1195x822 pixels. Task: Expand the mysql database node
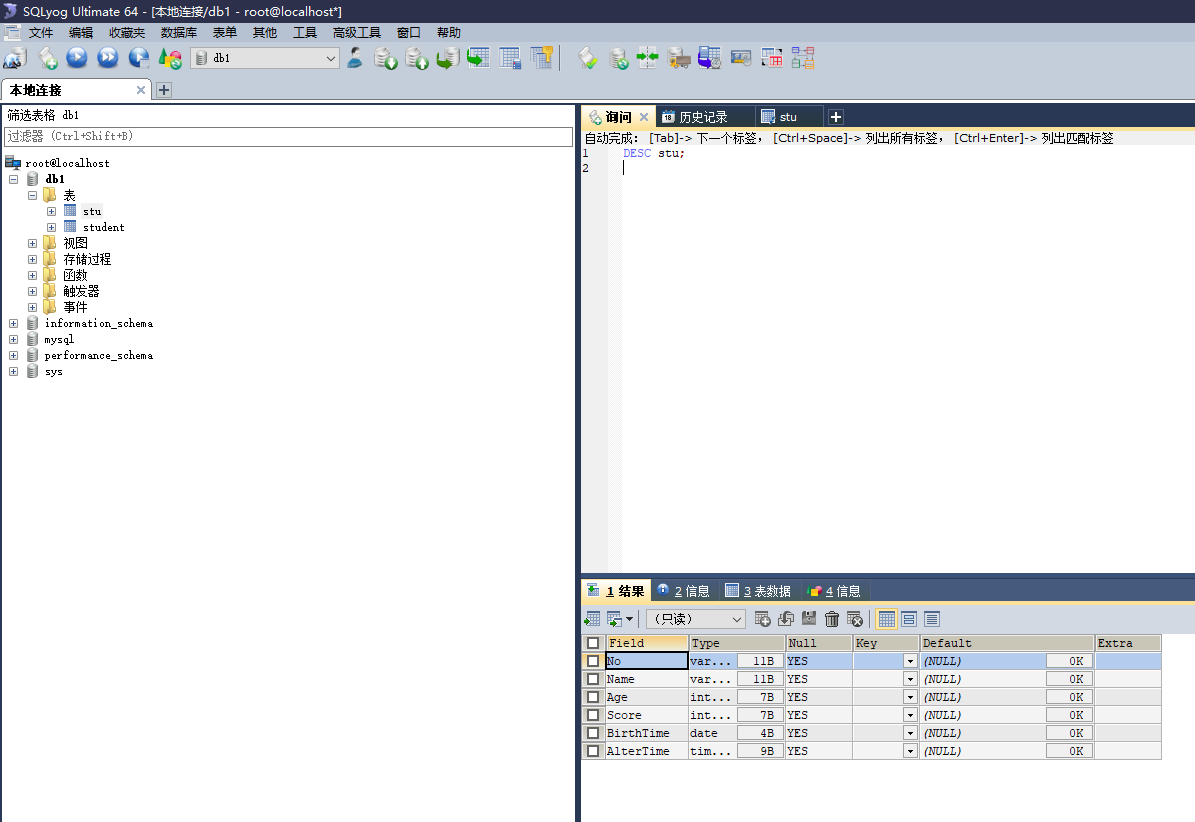[x=13, y=339]
